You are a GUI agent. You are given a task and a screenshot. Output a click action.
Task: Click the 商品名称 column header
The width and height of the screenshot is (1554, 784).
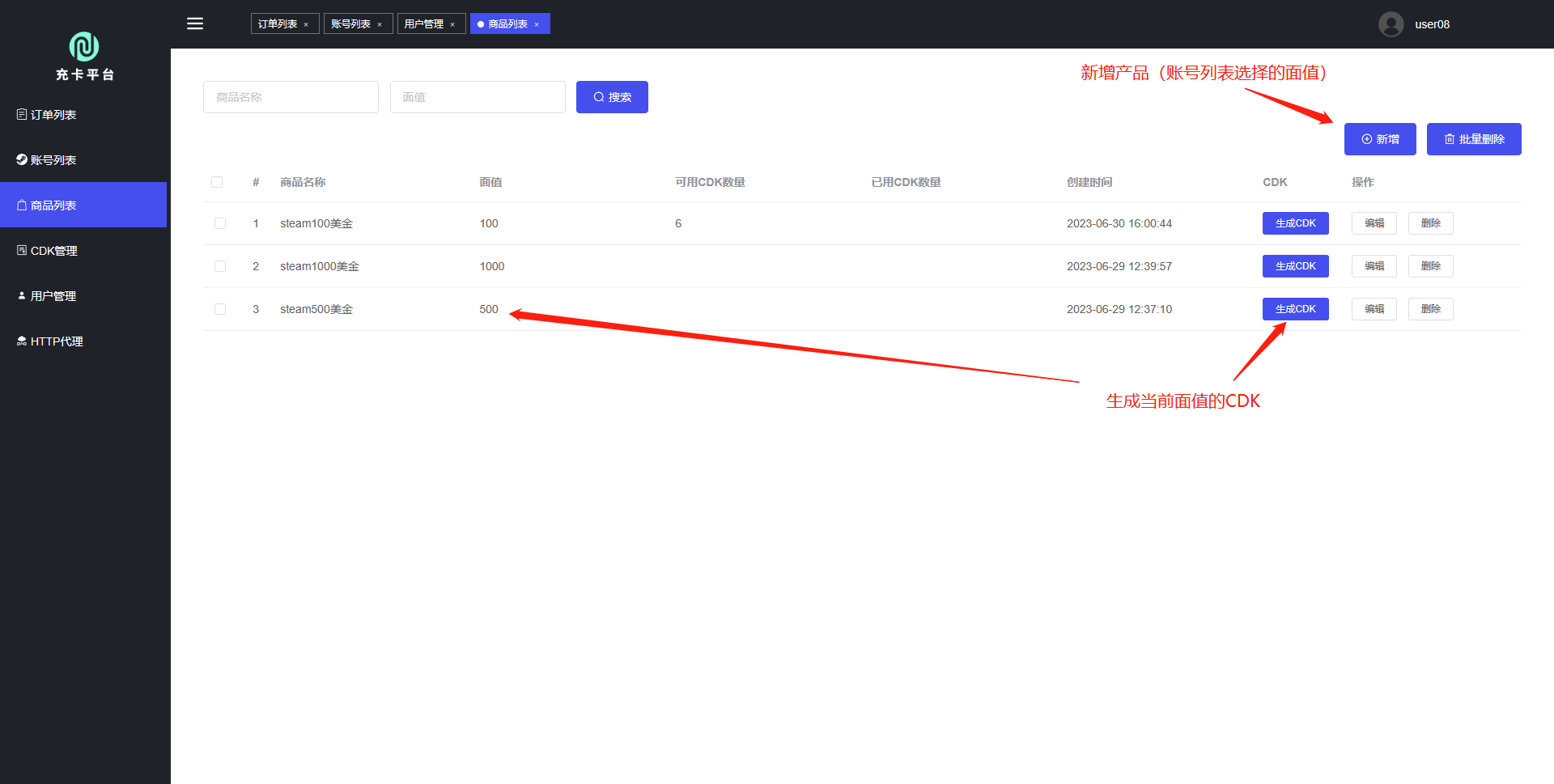(303, 182)
